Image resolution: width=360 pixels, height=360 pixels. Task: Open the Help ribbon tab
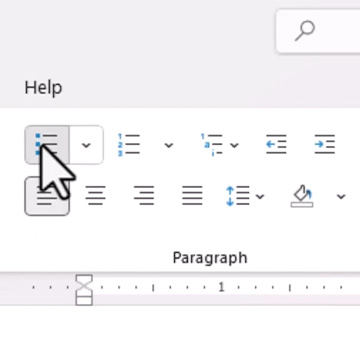tap(43, 88)
